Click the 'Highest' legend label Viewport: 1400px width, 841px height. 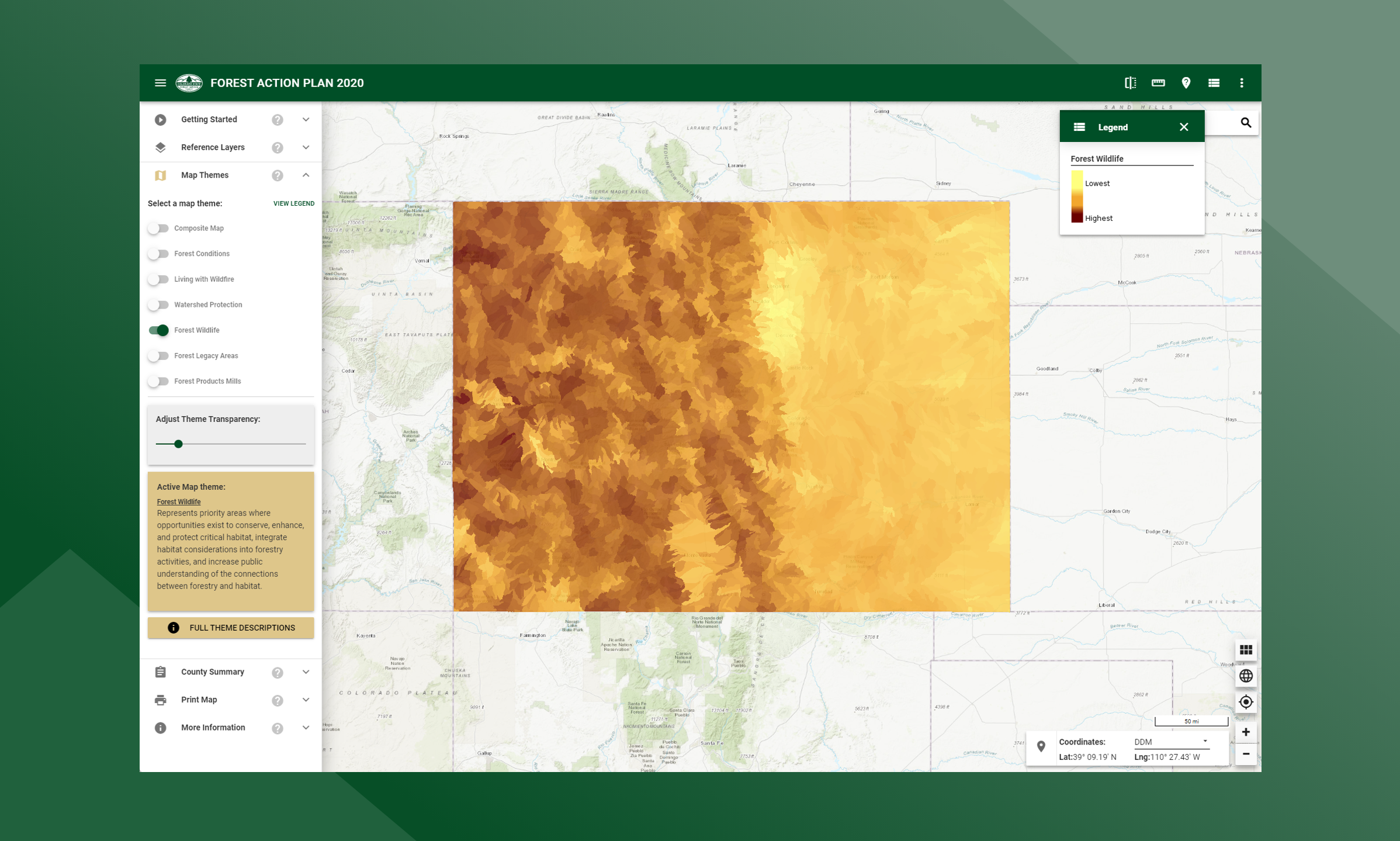[x=1098, y=218]
